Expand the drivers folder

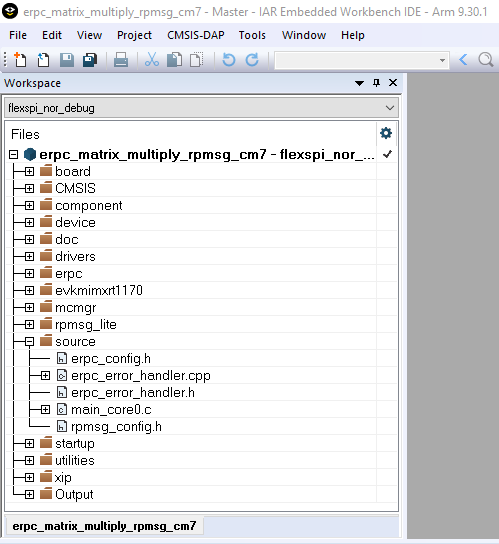coord(29,256)
